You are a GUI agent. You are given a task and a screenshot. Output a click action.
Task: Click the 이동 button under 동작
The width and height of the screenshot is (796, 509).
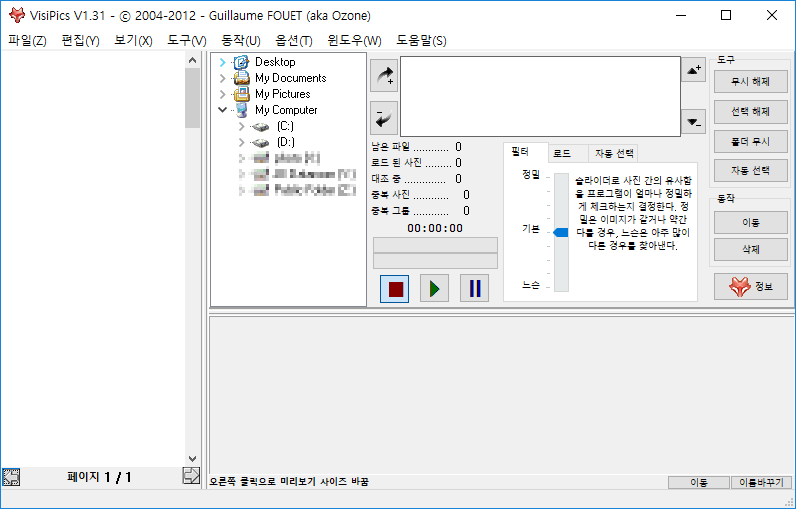pos(750,223)
